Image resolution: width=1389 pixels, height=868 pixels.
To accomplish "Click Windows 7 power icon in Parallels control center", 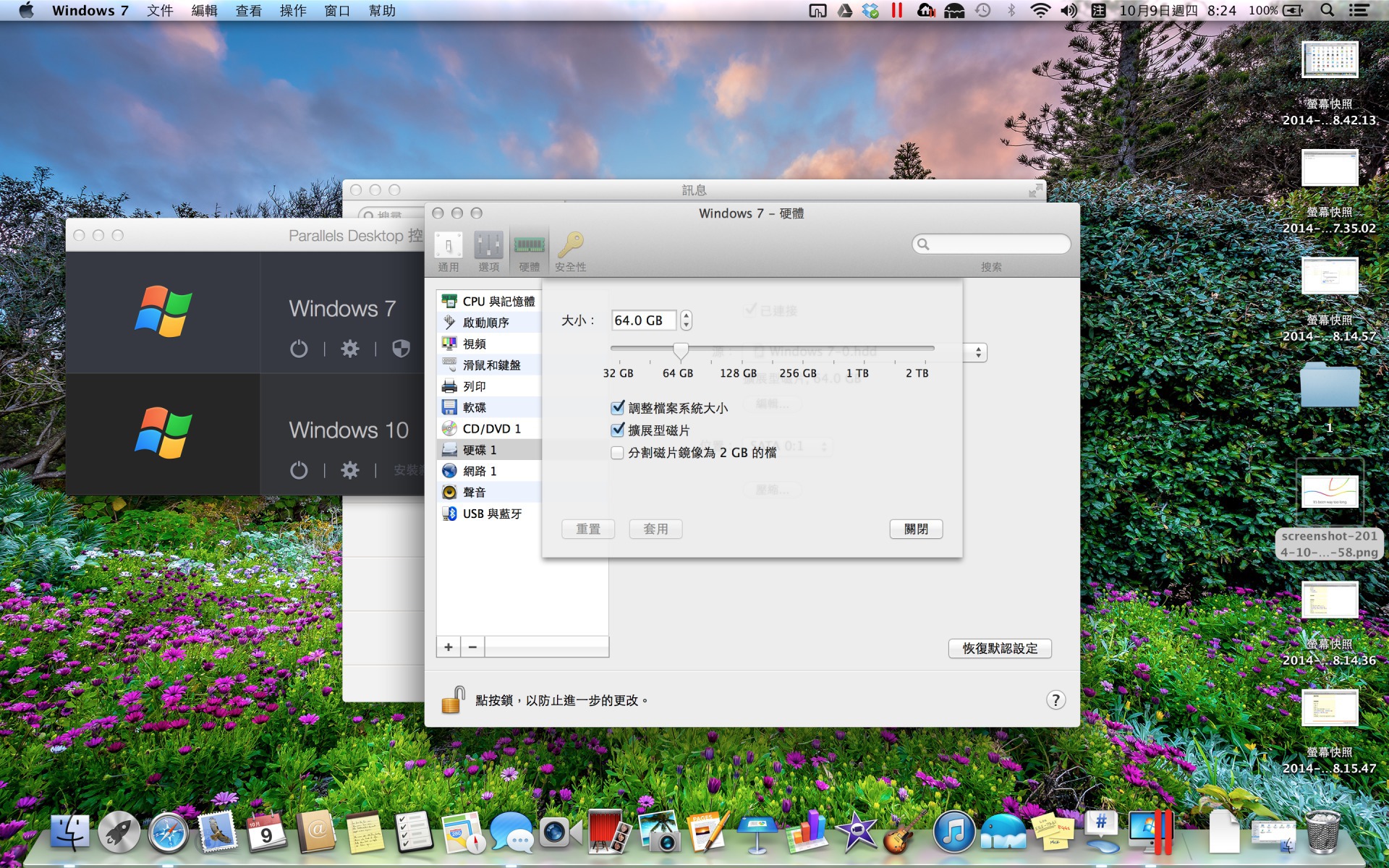I will pyautogui.click(x=299, y=349).
